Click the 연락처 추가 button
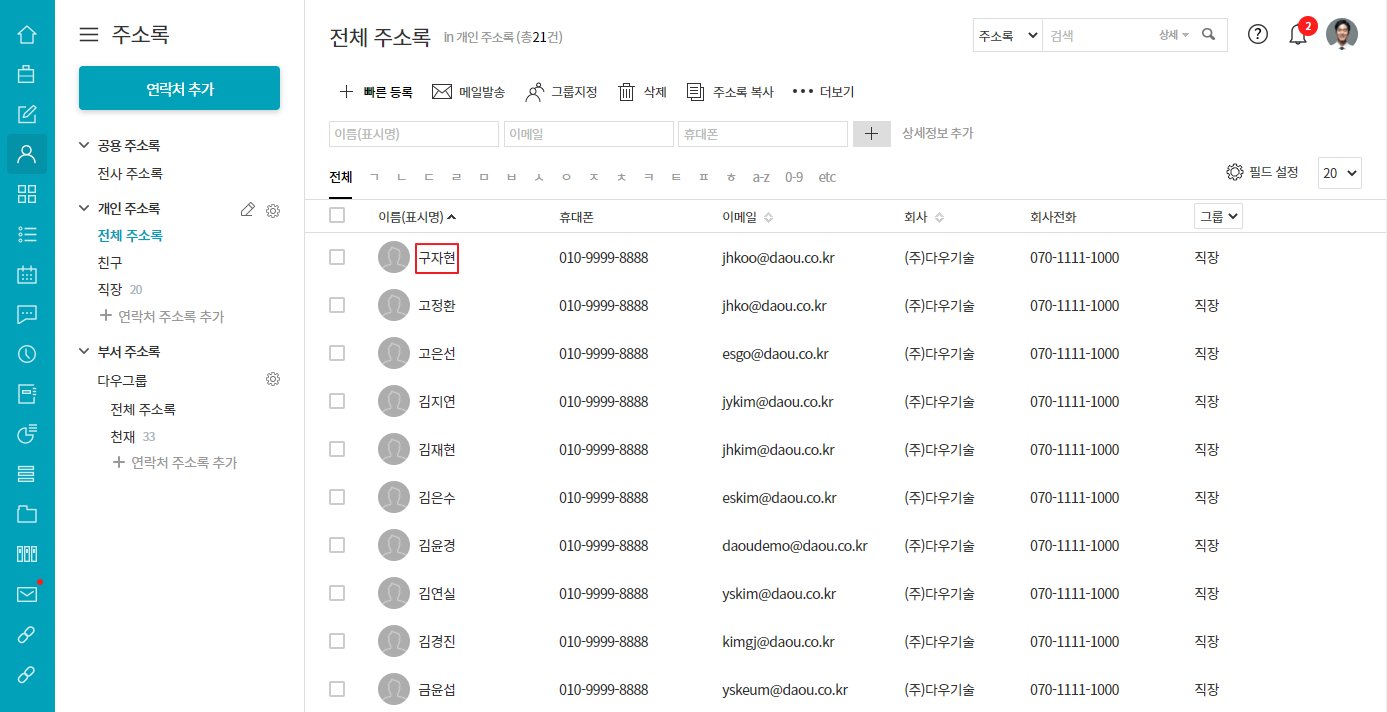 click(179, 89)
